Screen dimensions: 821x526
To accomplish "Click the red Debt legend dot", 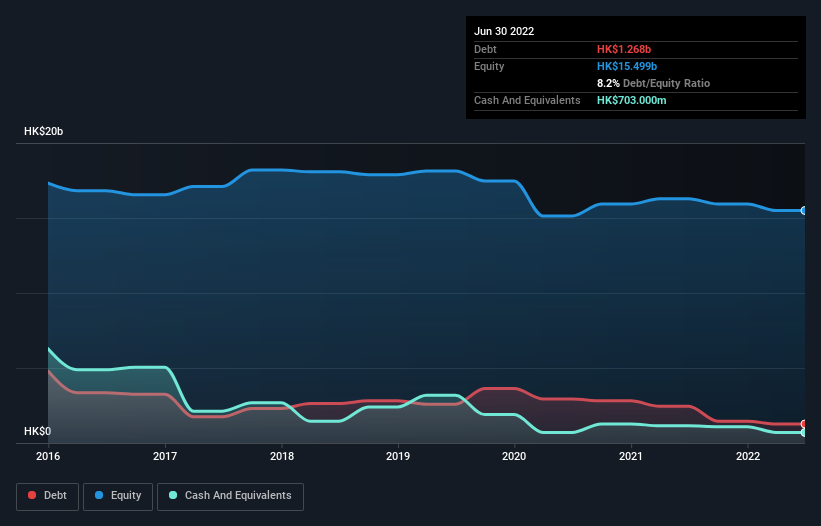I will pyautogui.click(x=32, y=495).
